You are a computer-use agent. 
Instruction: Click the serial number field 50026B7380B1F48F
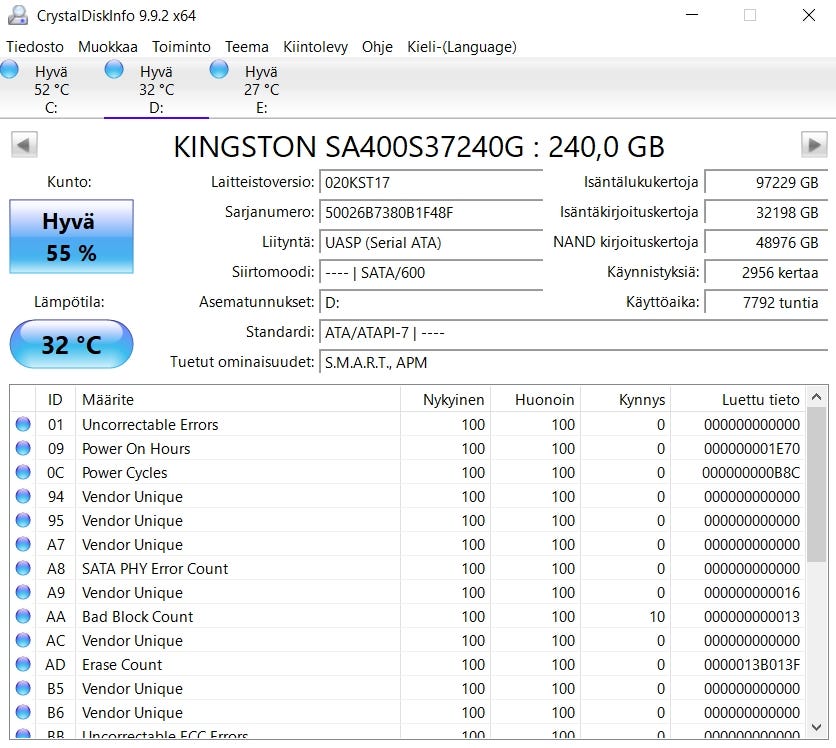[x=431, y=213]
